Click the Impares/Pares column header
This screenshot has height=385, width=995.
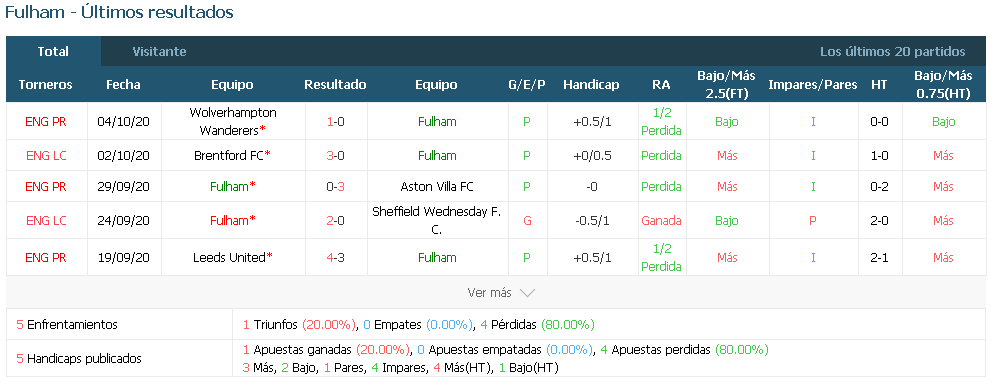click(x=812, y=84)
